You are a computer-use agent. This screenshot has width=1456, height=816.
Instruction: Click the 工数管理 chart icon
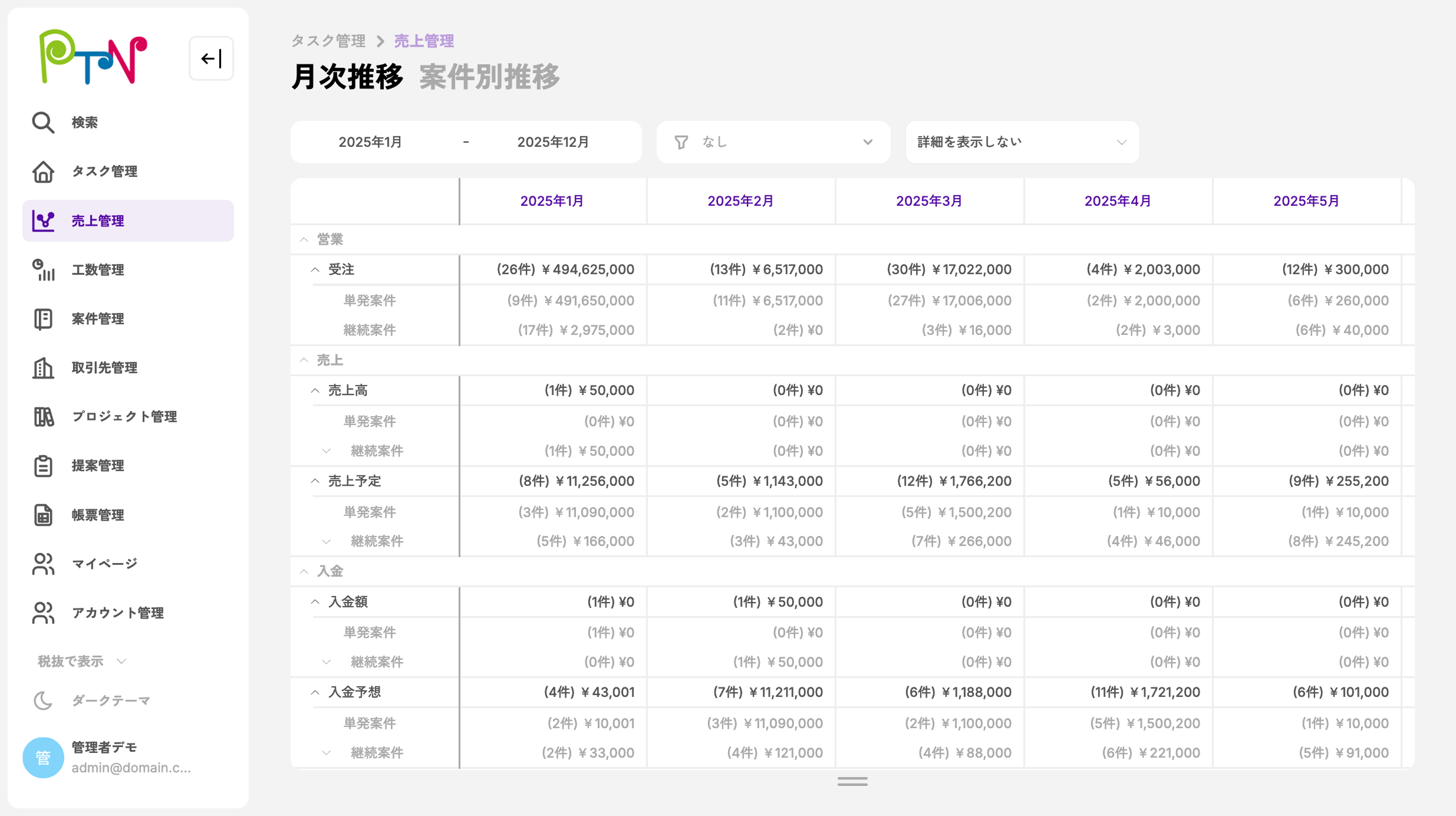tap(43, 270)
